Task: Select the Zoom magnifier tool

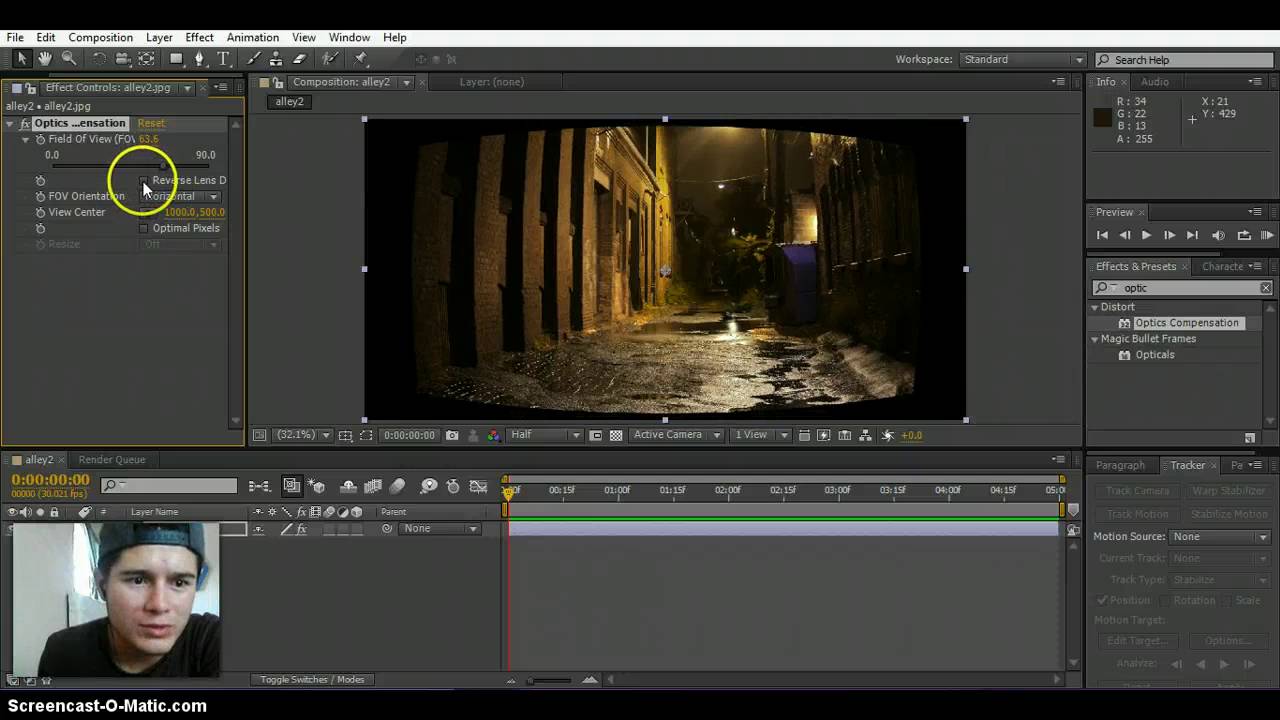Action: pyautogui.click(x=69, y=59)
